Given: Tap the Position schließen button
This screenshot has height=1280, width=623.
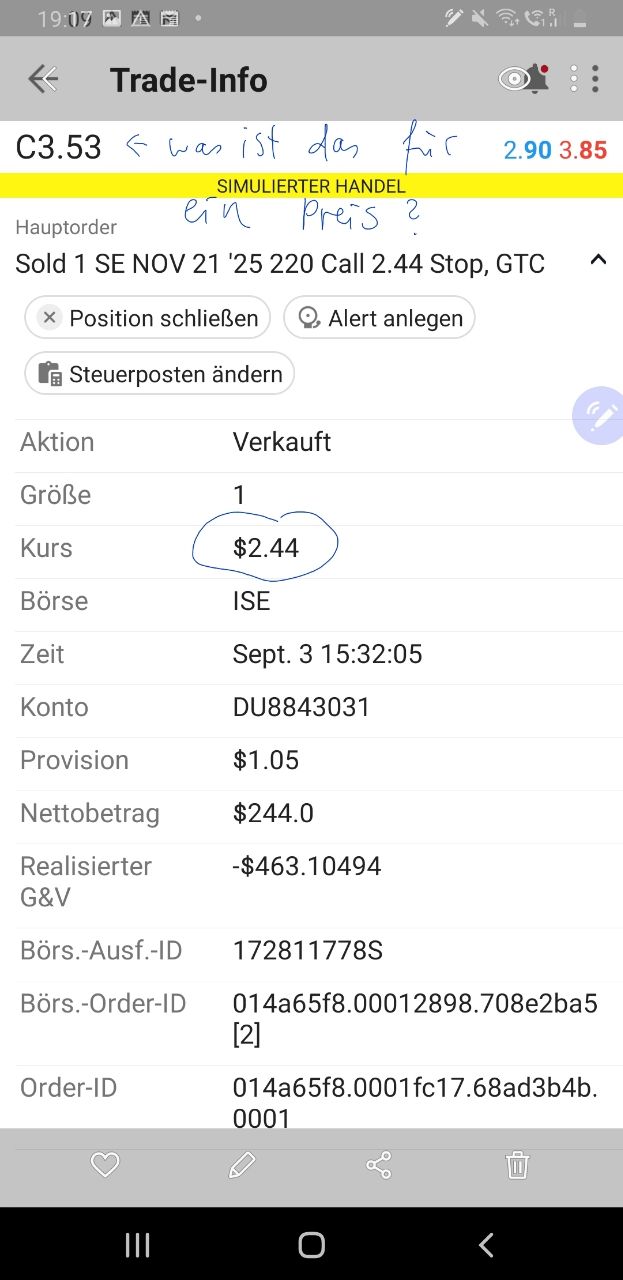Looking at the screenshot, I should [x=148, y=318].
